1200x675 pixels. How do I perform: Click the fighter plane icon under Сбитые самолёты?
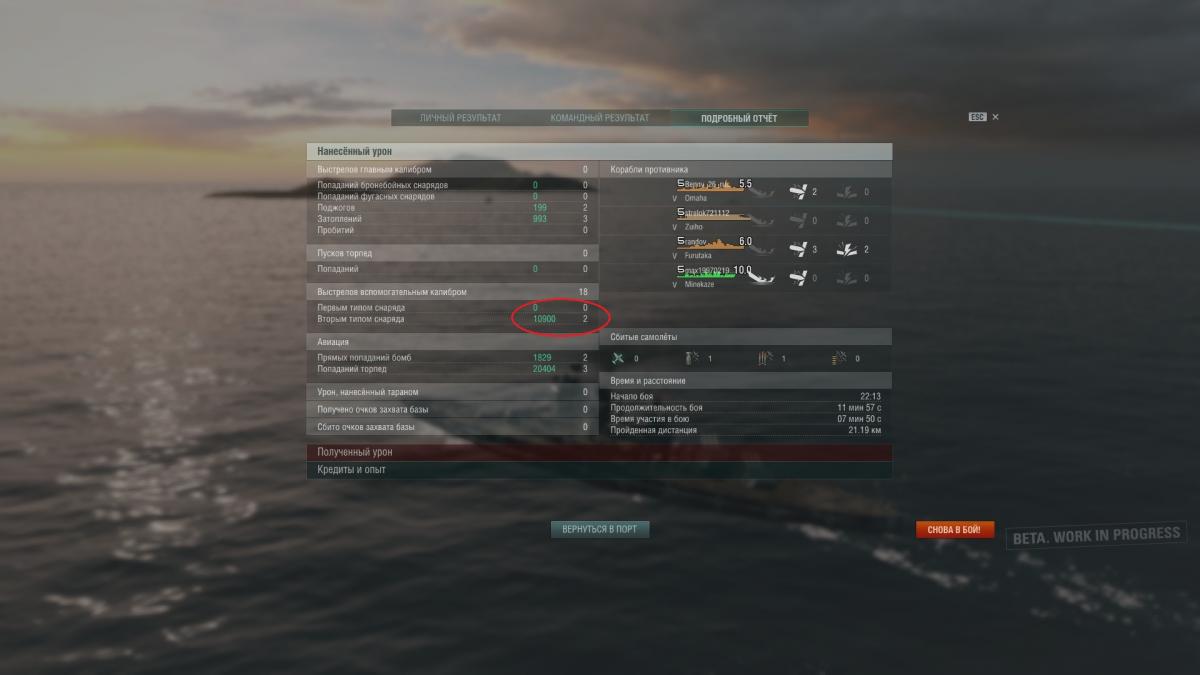pos(619,358)
